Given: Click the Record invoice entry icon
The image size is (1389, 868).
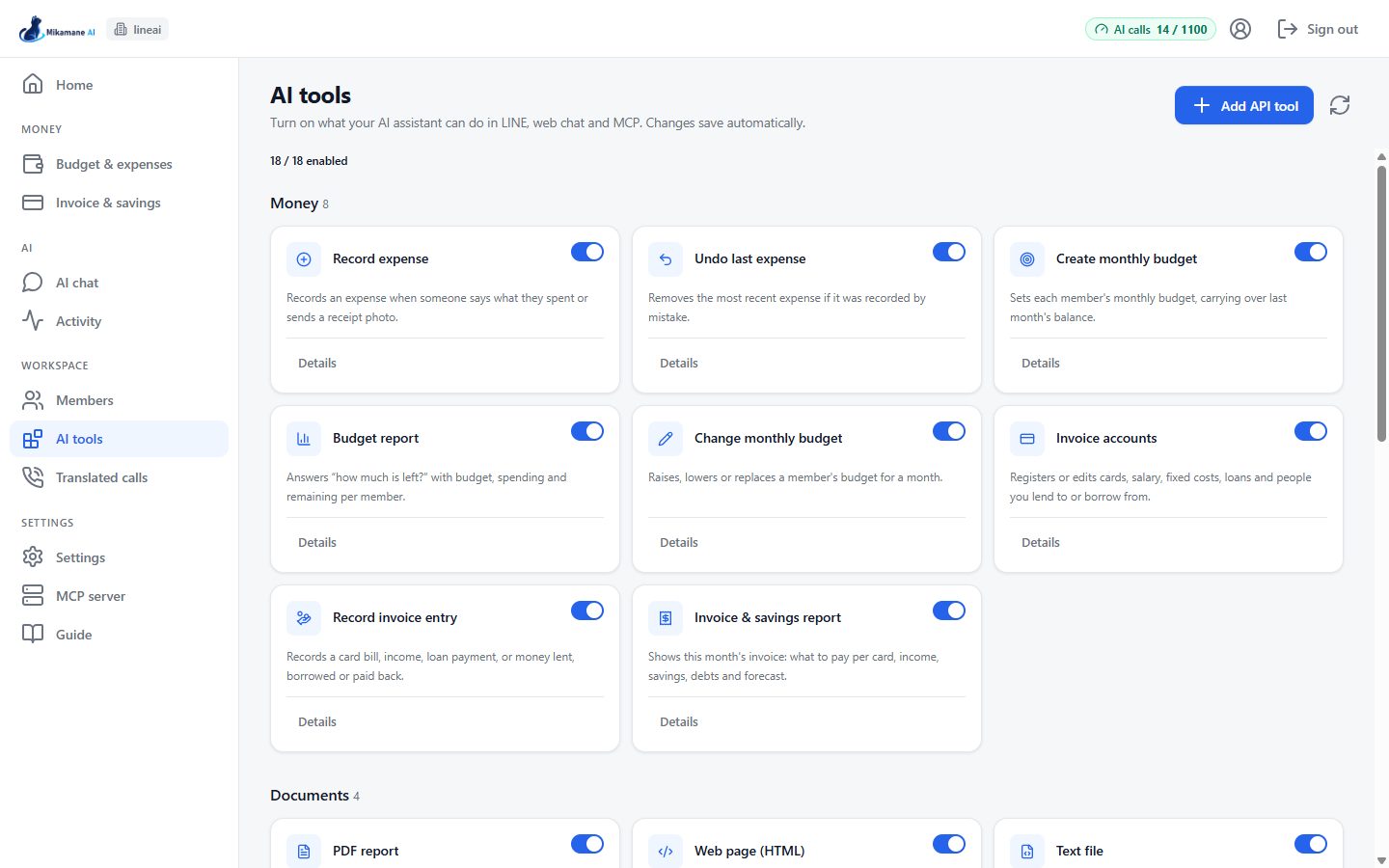Looking at the screenshot, I should (x=304, y=618).
